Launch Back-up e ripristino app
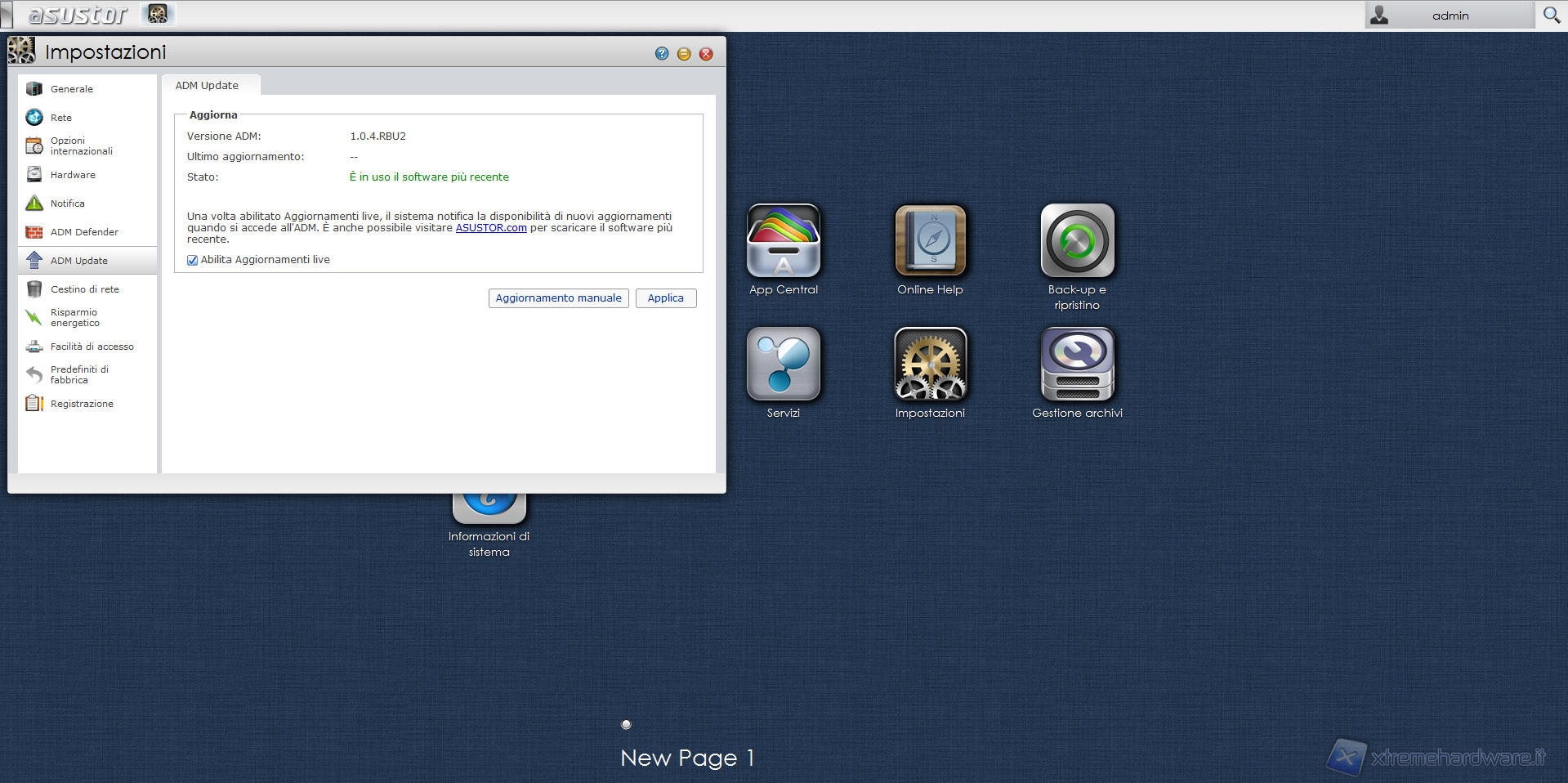Image resolution: width=1568 pixels, height=783 pixels. 1077,241
